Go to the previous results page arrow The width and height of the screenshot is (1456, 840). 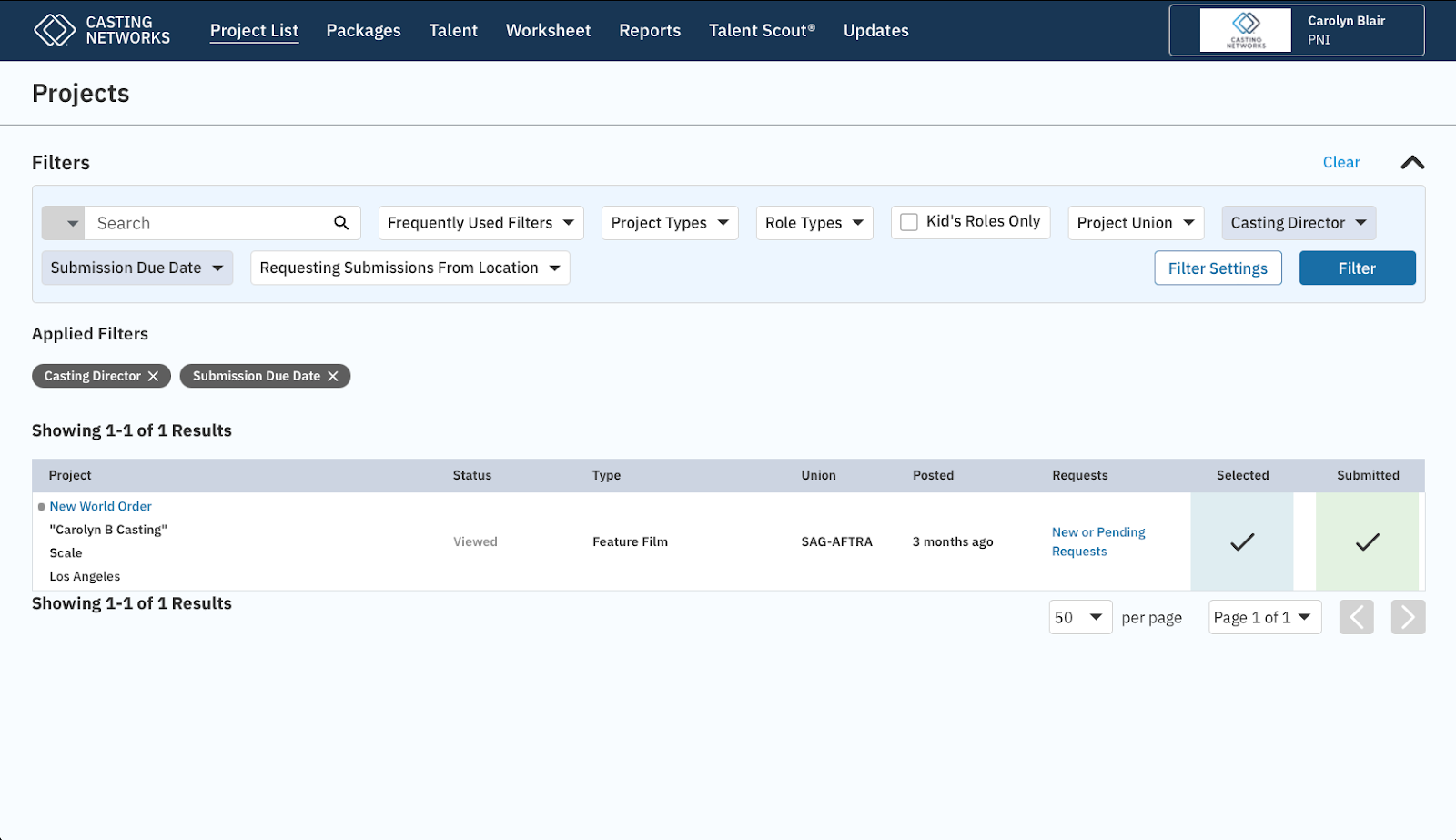[1356, 617]
